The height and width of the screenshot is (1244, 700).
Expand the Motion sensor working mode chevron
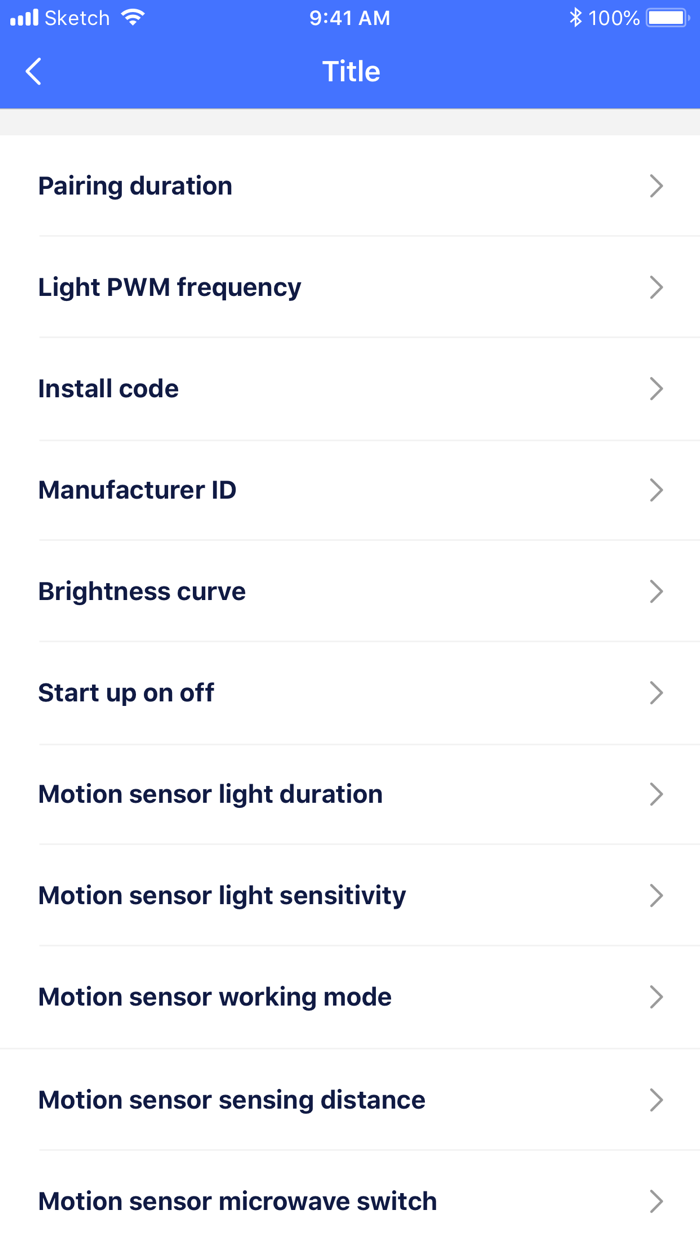click(x=656, y=997)
